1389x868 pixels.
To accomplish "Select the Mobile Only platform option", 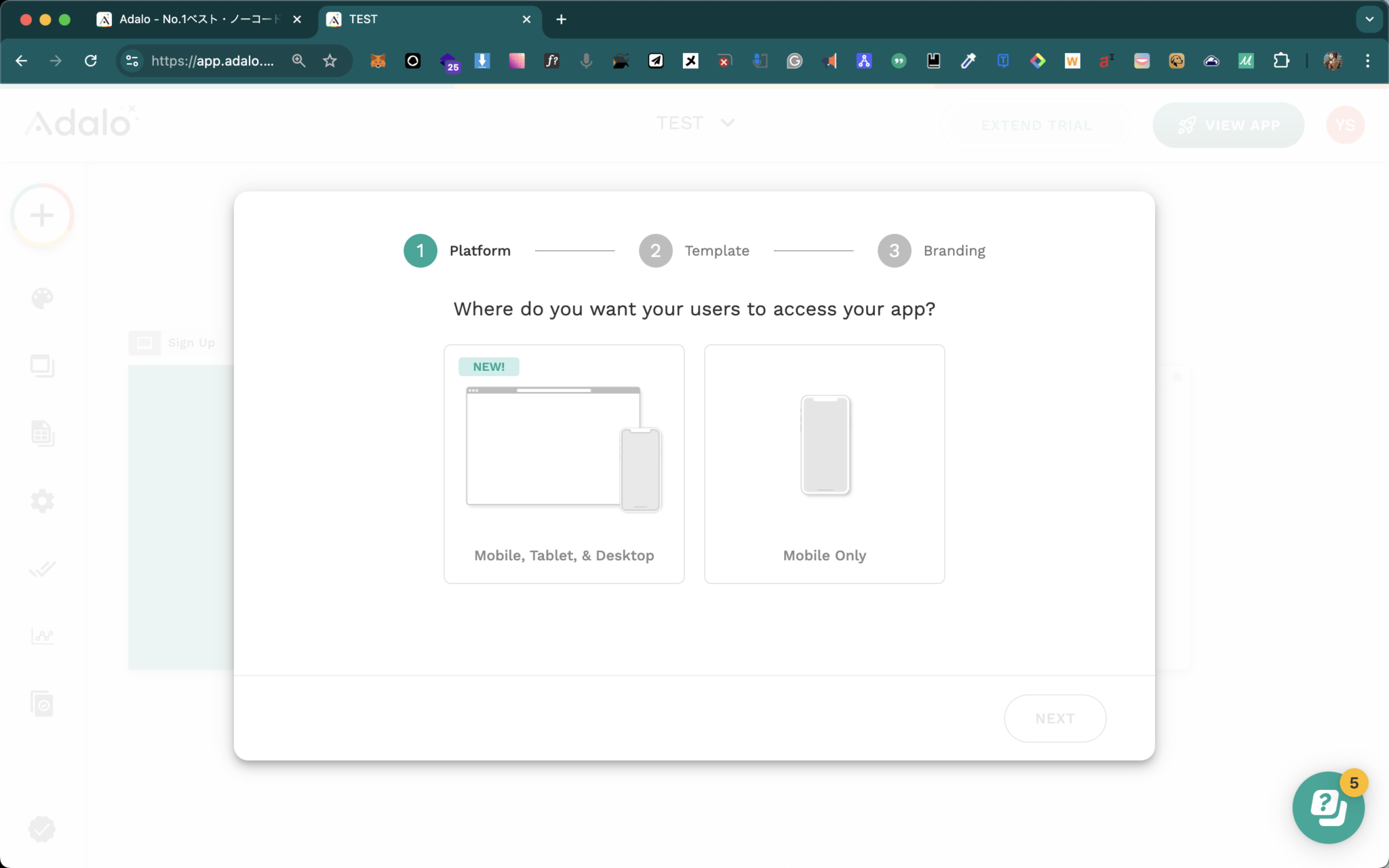I will tap(824, 464).
